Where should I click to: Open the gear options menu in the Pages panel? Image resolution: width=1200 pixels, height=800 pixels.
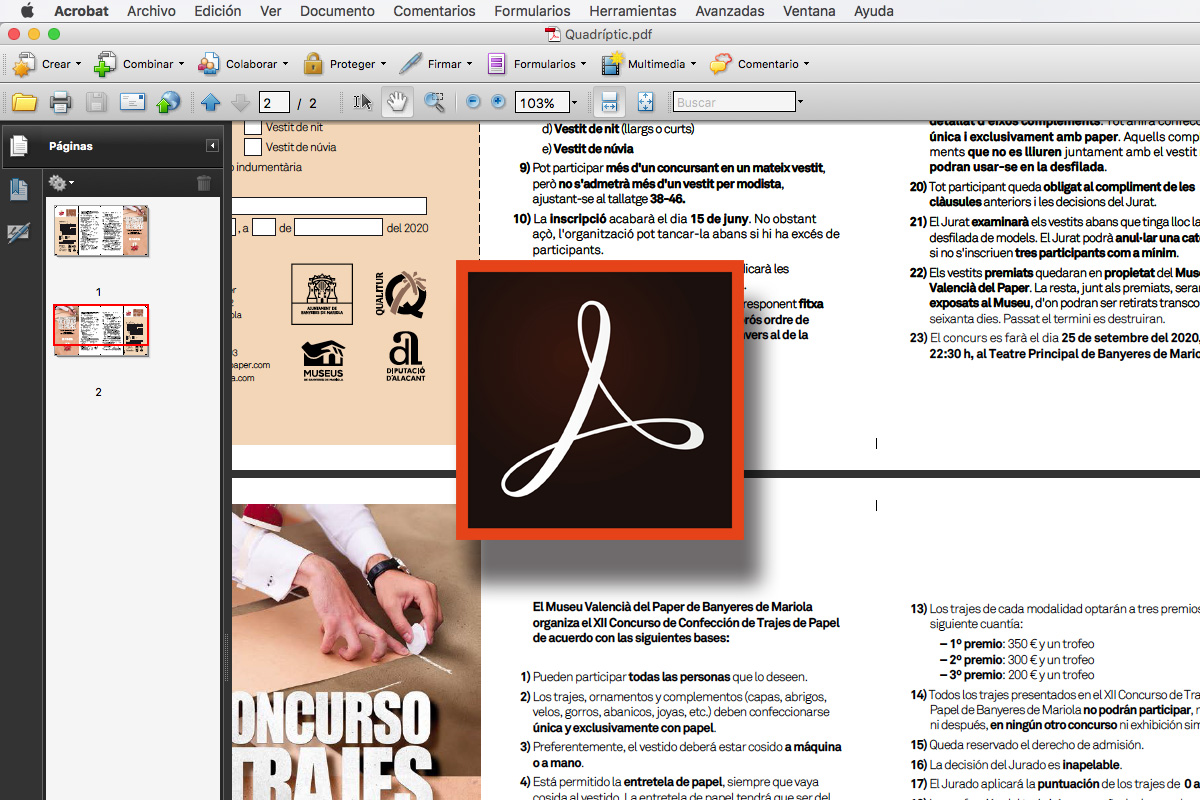[61, 183]
